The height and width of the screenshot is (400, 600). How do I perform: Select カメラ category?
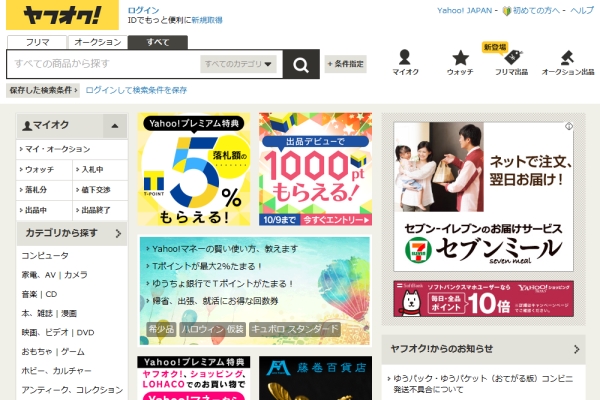click(76, 275)
